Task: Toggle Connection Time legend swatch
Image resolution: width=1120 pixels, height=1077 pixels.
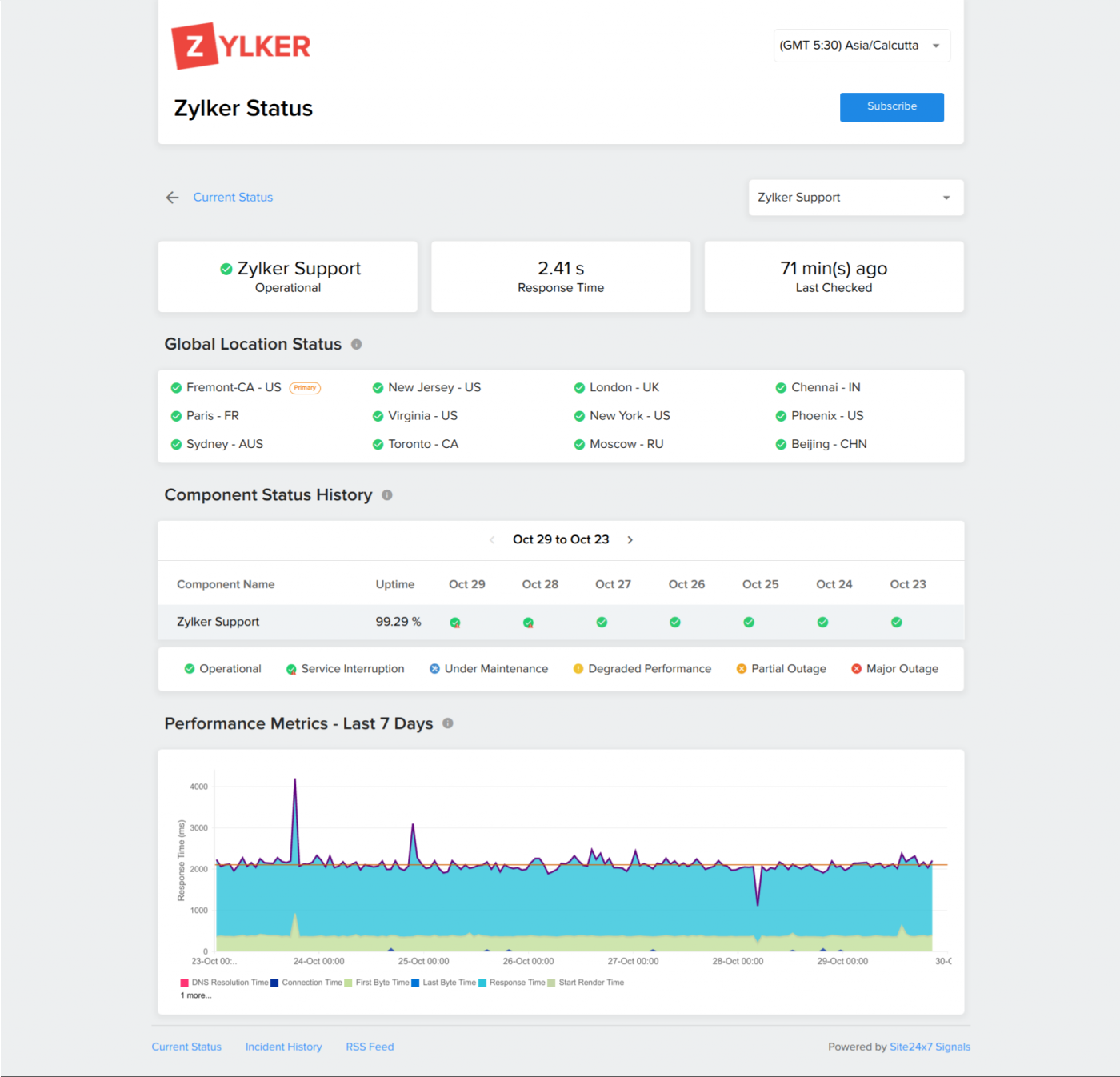Action: (x=274, y=983)
